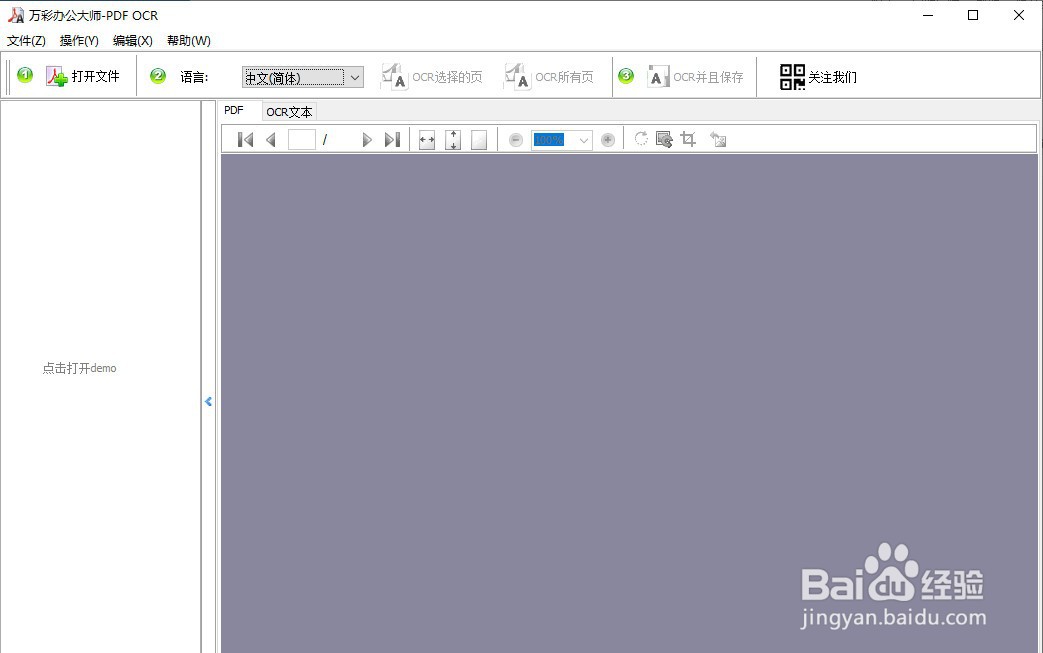Open the 文件(Z) menu
Screen dimensions: 1043x653
click(x=26, y=41)
